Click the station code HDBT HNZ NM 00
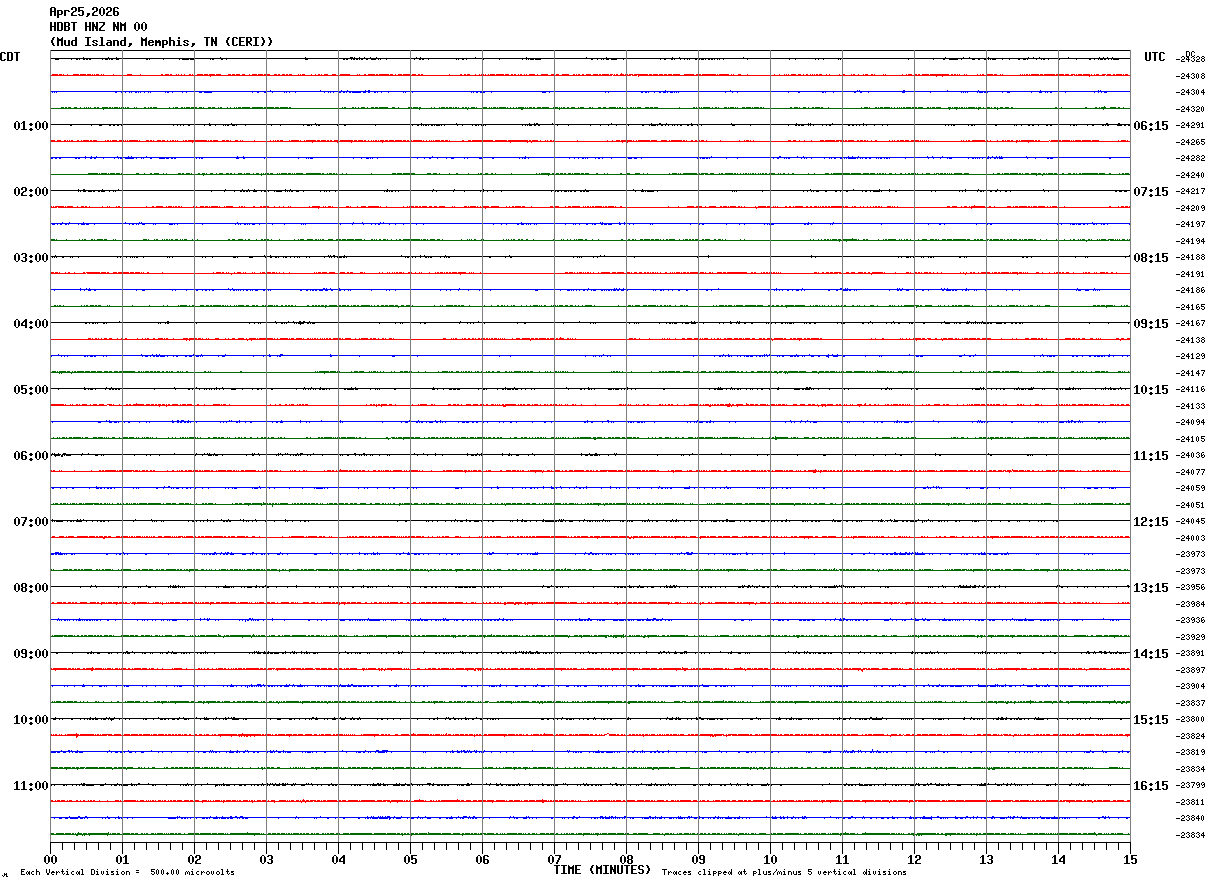The height and width of the screenshot is (886, 1210). 98,27
